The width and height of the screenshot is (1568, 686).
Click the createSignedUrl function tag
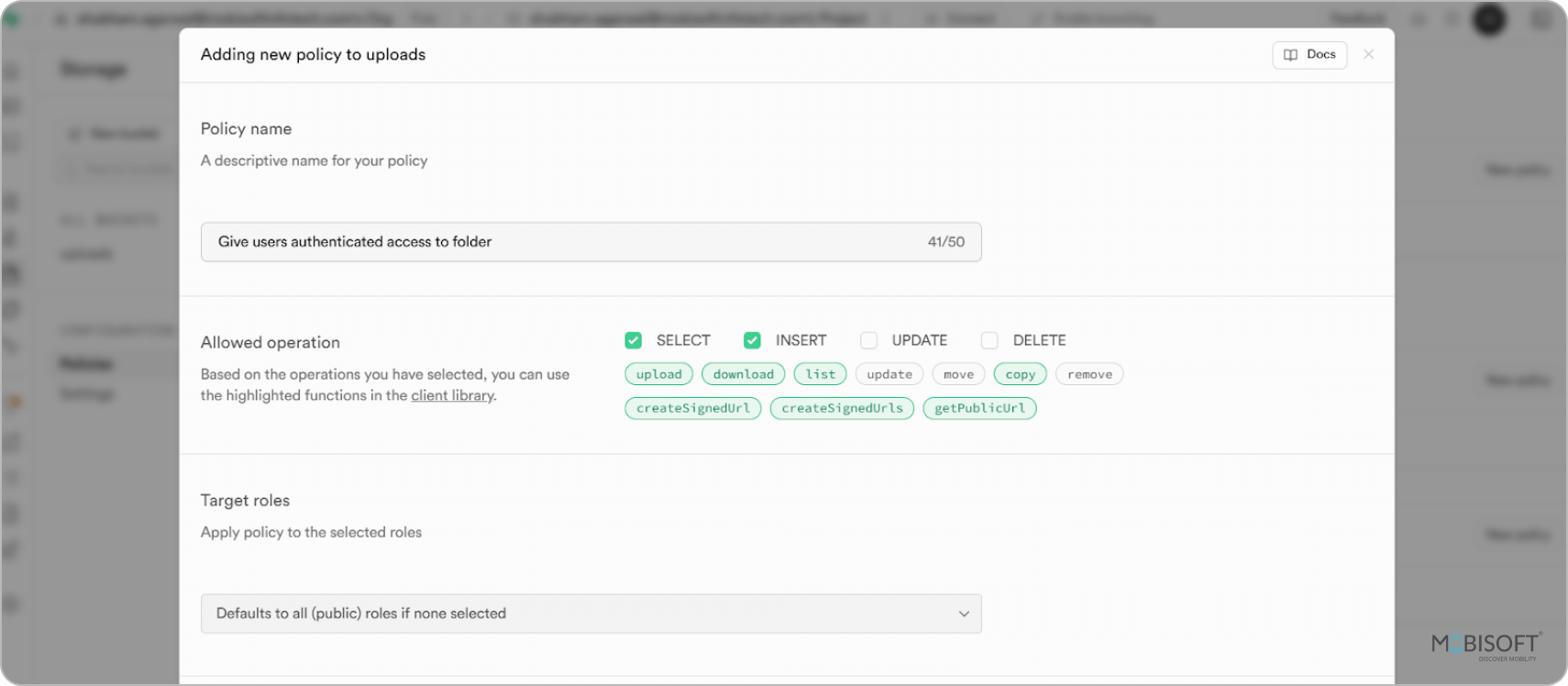point(692,408)
